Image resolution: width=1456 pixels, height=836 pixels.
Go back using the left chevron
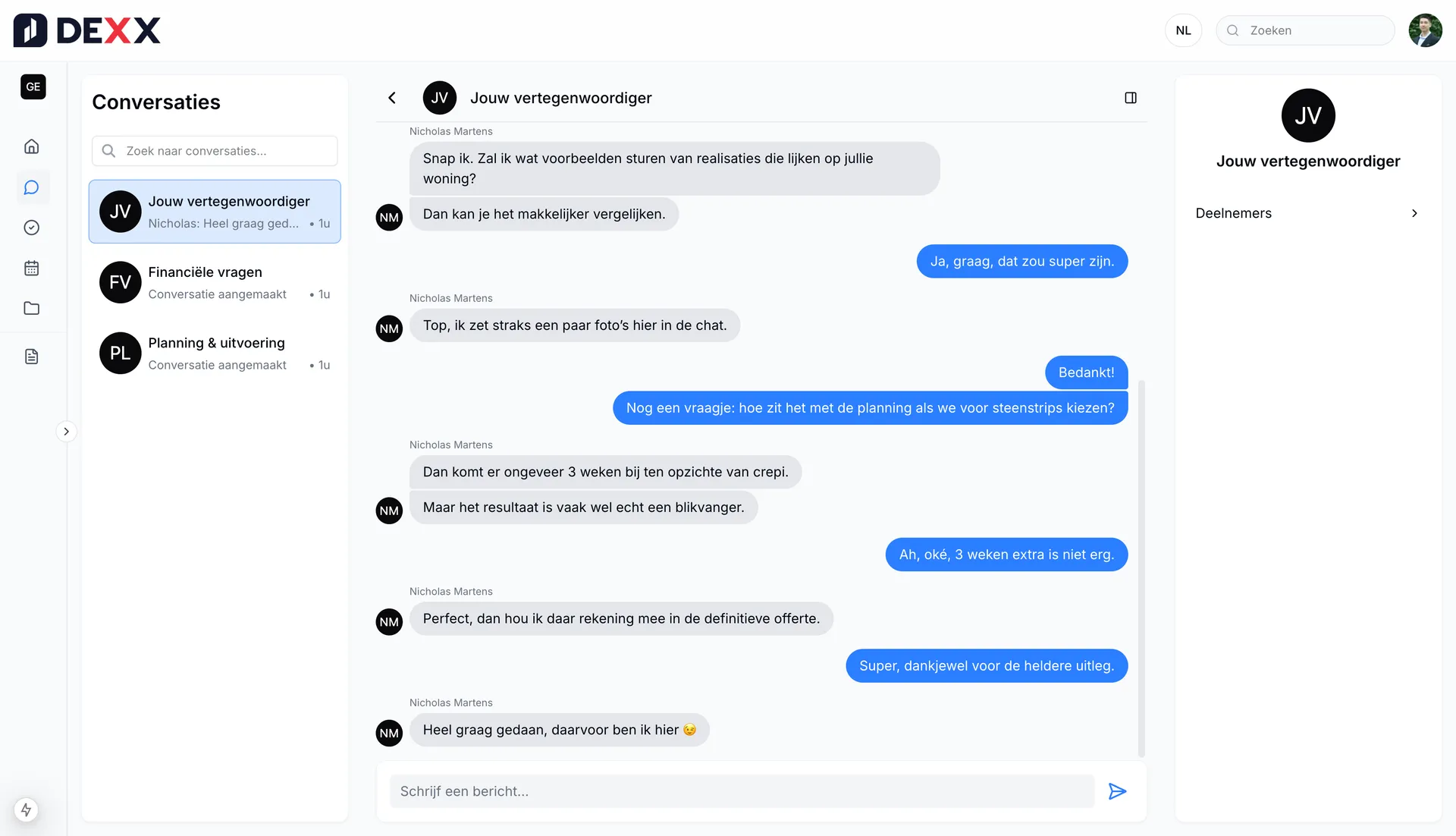(392, 98)
